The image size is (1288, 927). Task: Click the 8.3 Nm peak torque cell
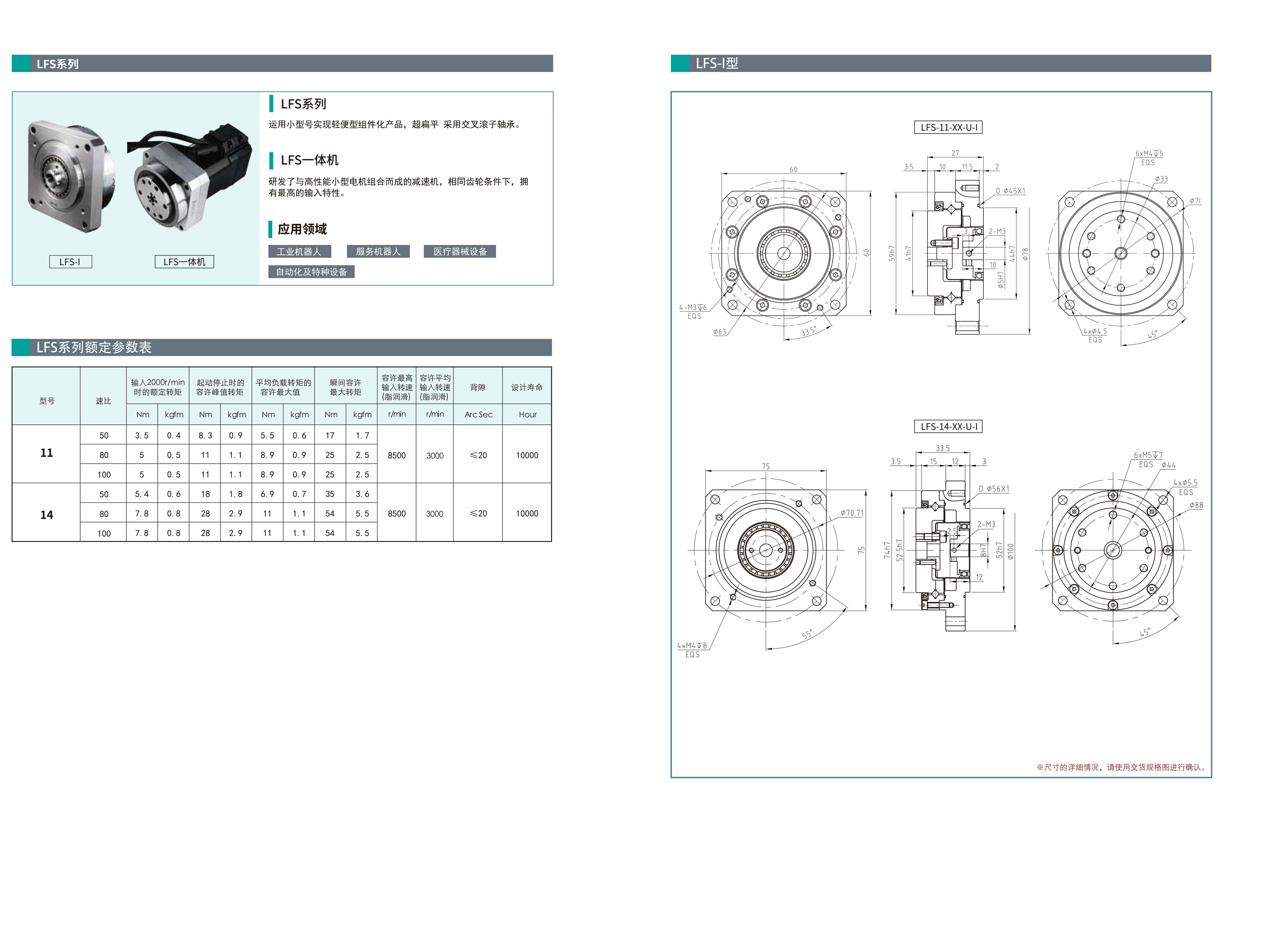[x=206, y=436]
